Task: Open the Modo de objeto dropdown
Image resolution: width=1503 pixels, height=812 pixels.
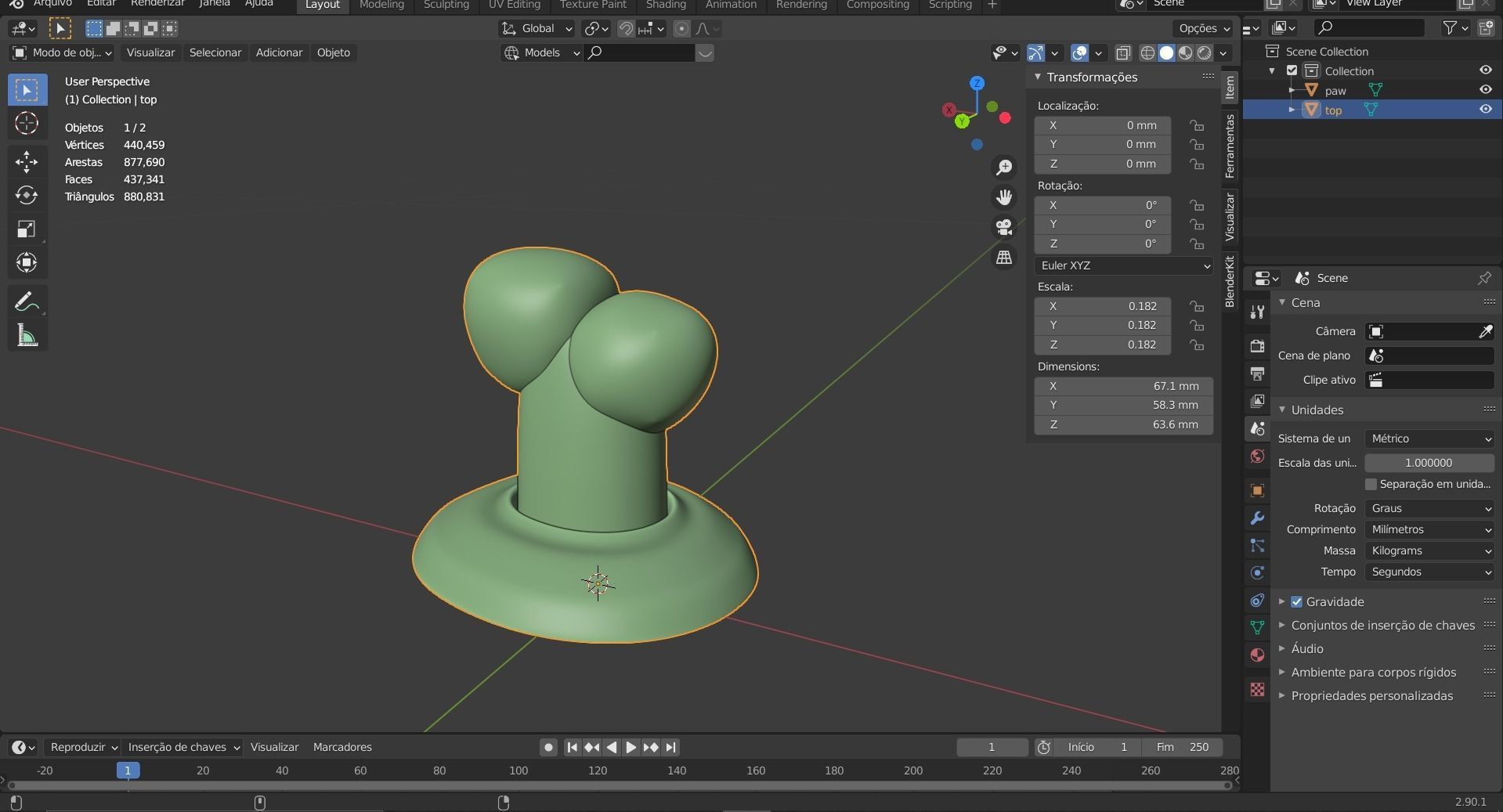Action: [63, 52]
